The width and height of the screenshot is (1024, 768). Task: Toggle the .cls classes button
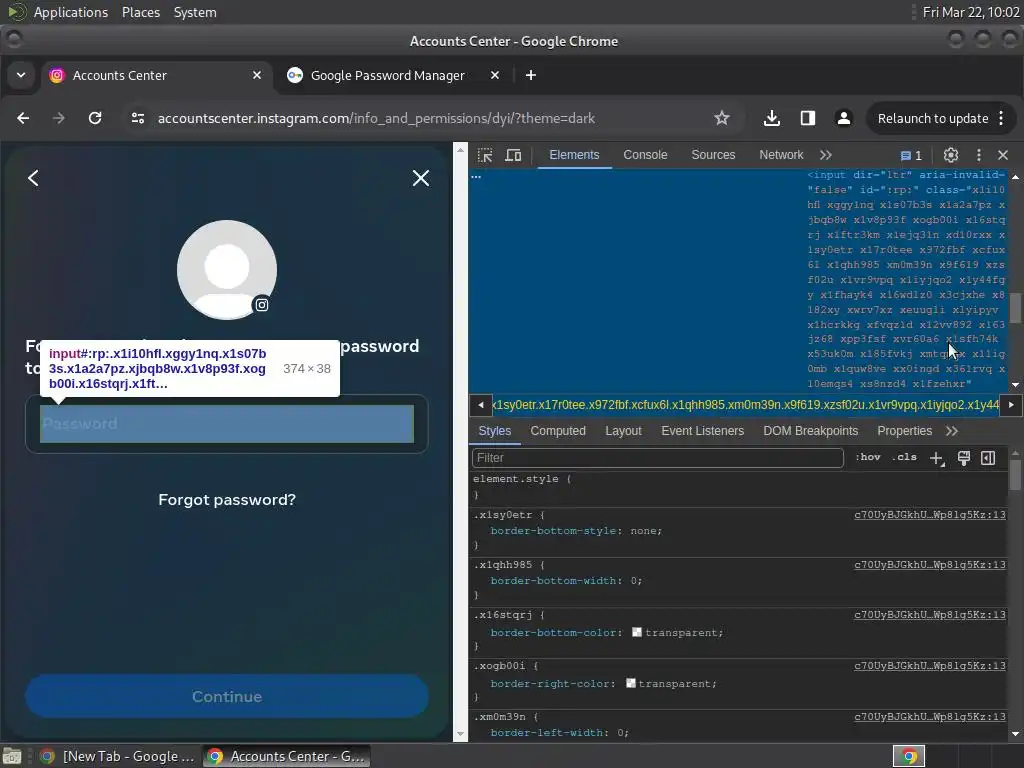tap(904, 457)
